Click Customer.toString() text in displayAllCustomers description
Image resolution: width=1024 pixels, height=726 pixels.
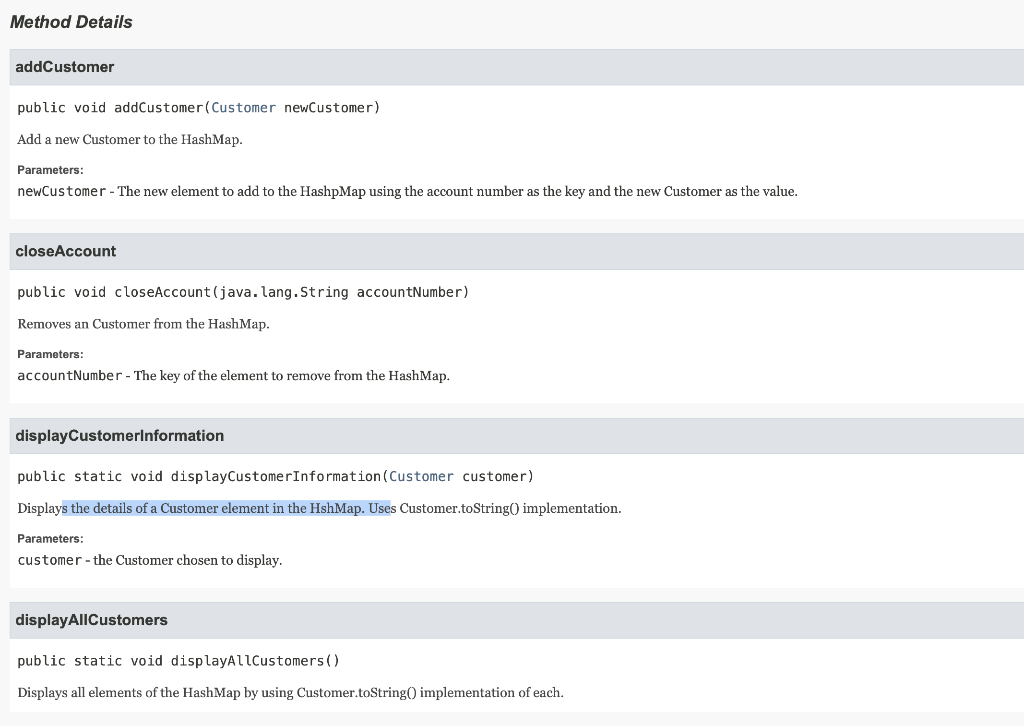(355, 692)
